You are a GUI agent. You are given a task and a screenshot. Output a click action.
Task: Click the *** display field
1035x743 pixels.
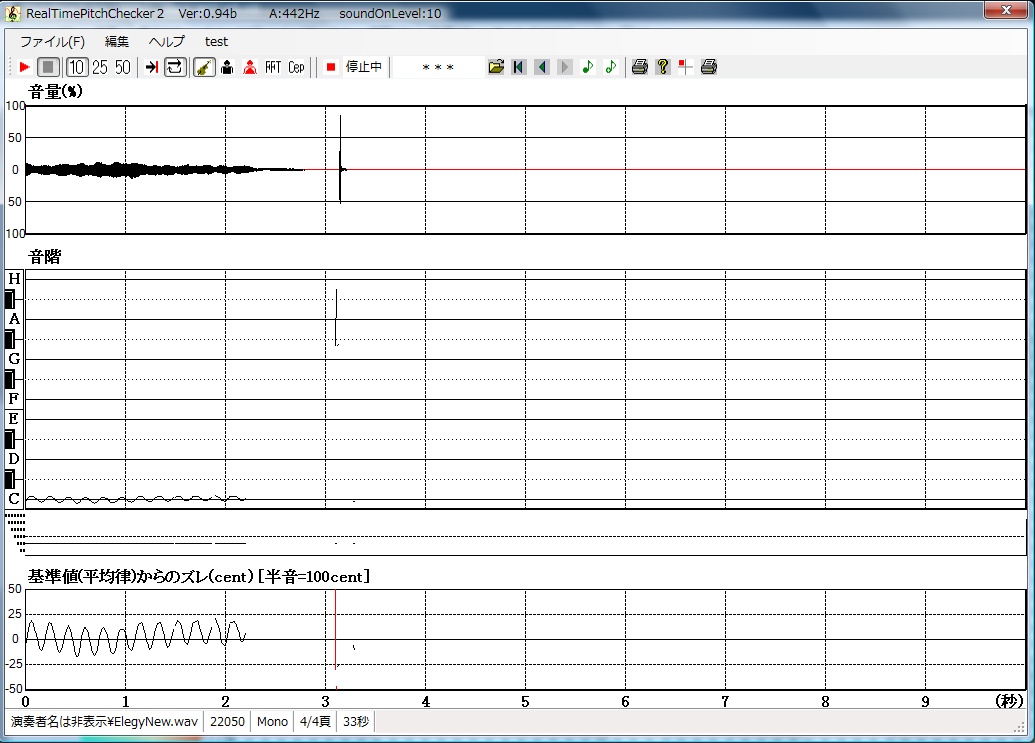438,67
